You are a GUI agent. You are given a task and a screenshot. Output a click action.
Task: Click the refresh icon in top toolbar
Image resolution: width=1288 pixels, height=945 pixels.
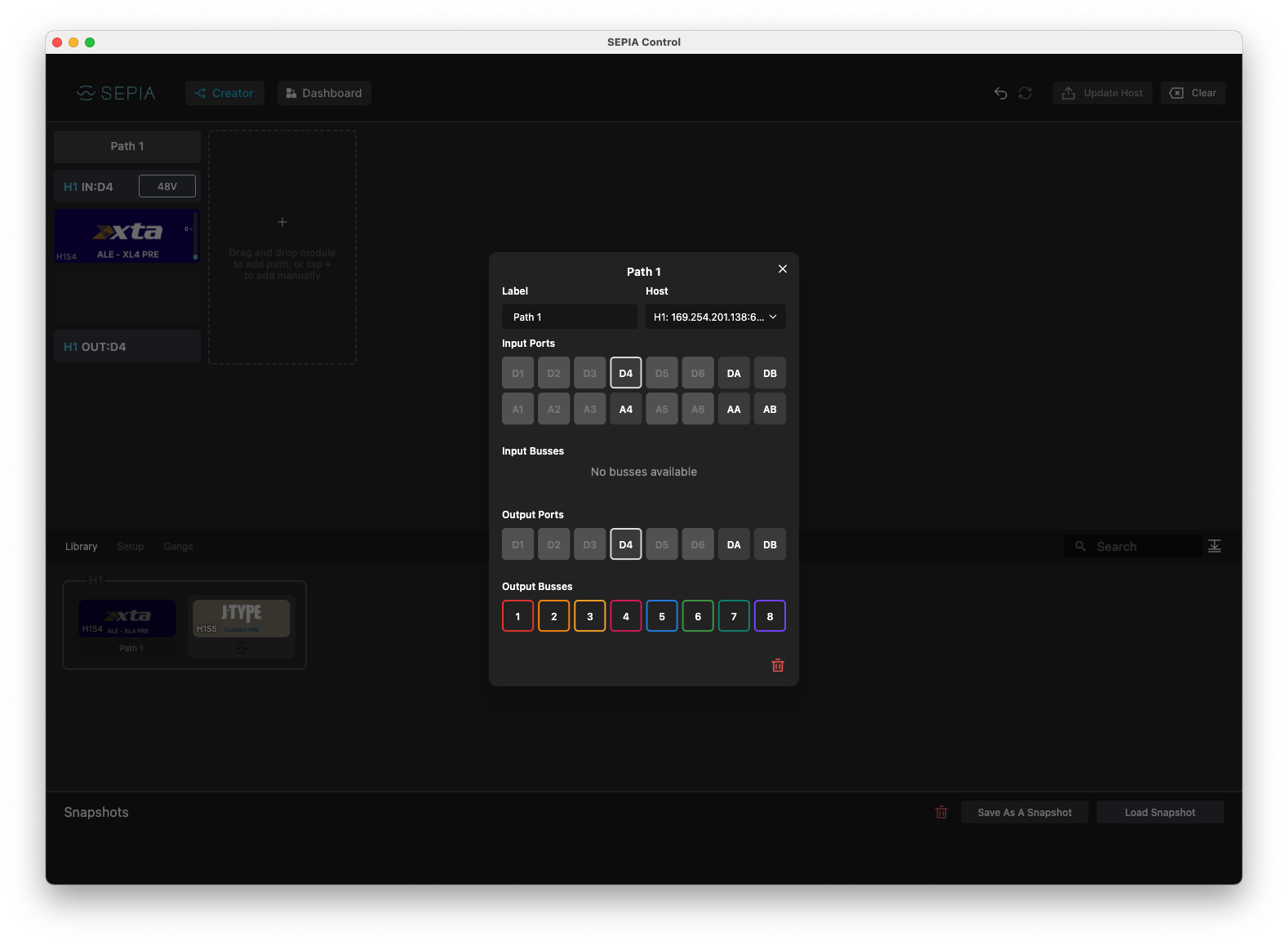click(1025, 93)
